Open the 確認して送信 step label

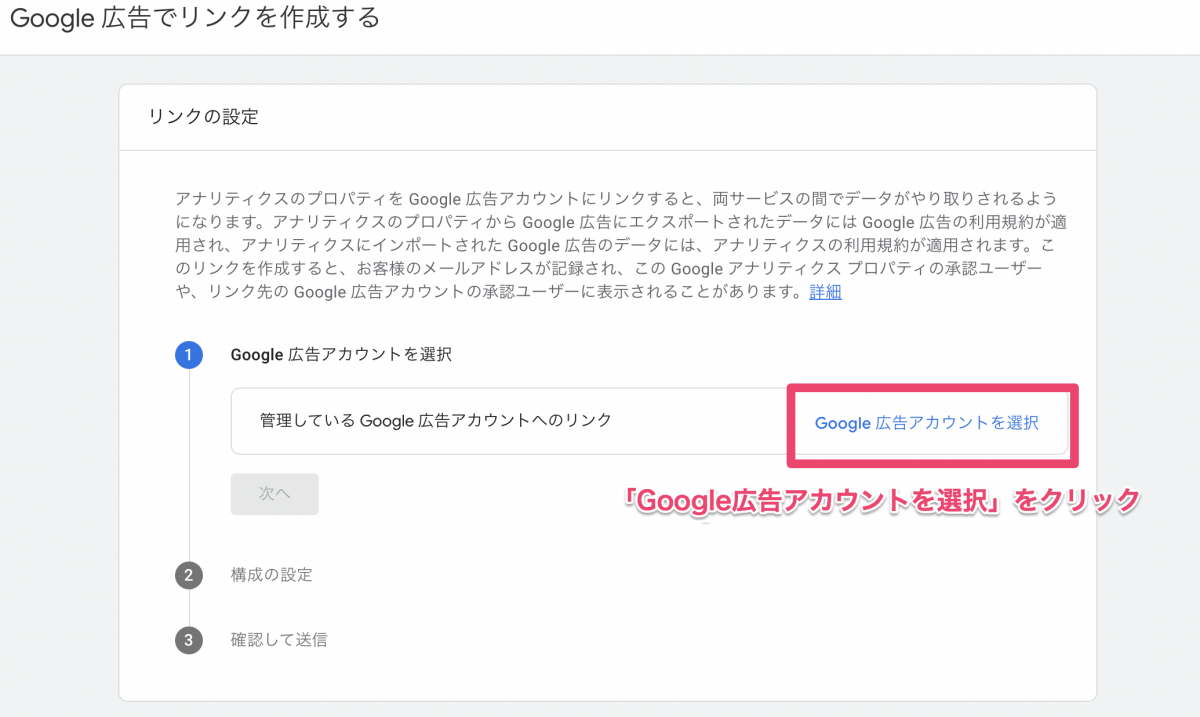[x=278, y=639]
